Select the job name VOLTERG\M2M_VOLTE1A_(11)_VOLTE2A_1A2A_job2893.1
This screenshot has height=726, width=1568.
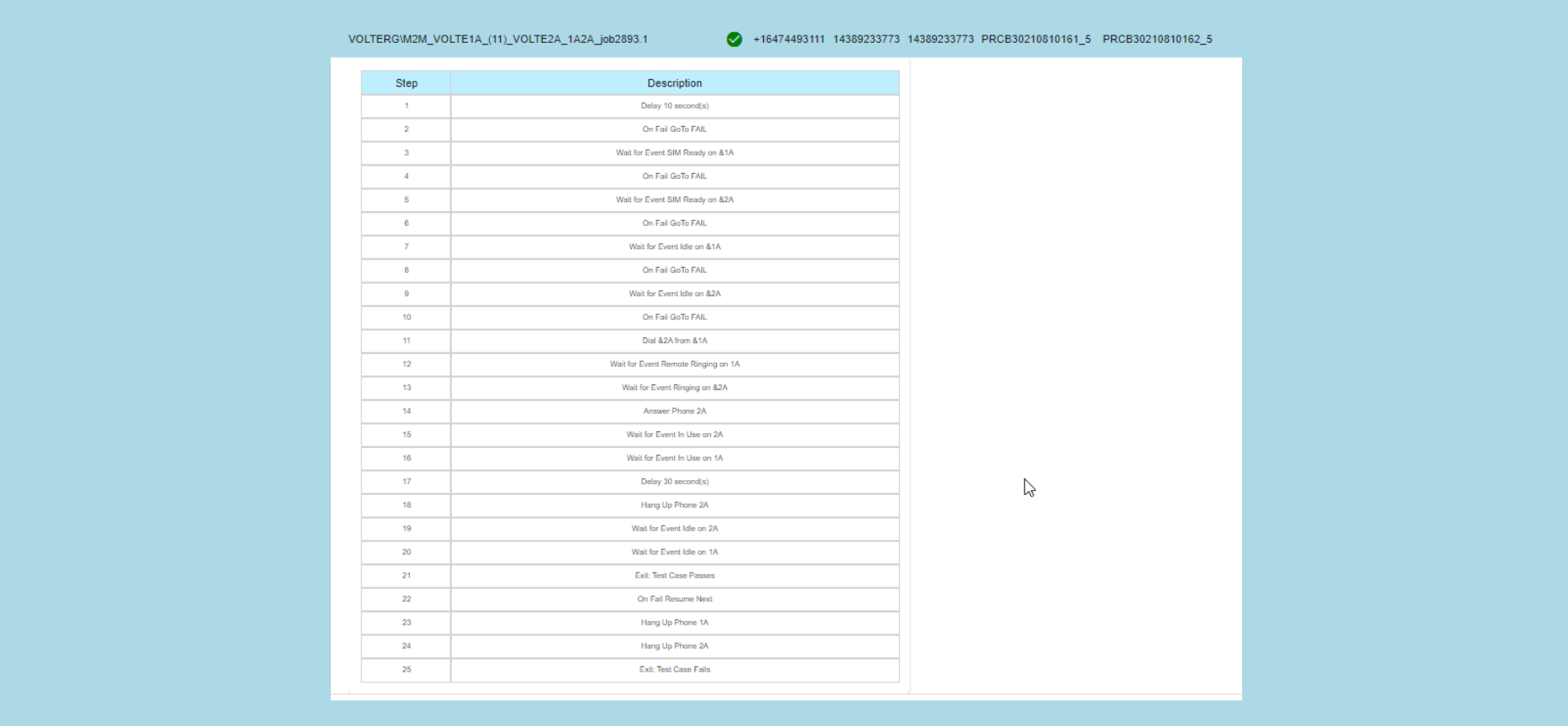(498, 40)
